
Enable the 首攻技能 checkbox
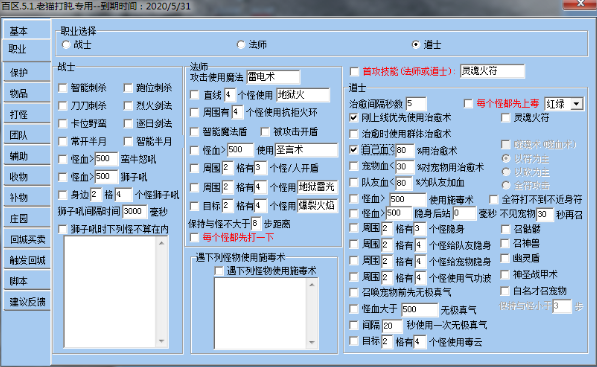(354, 72)
